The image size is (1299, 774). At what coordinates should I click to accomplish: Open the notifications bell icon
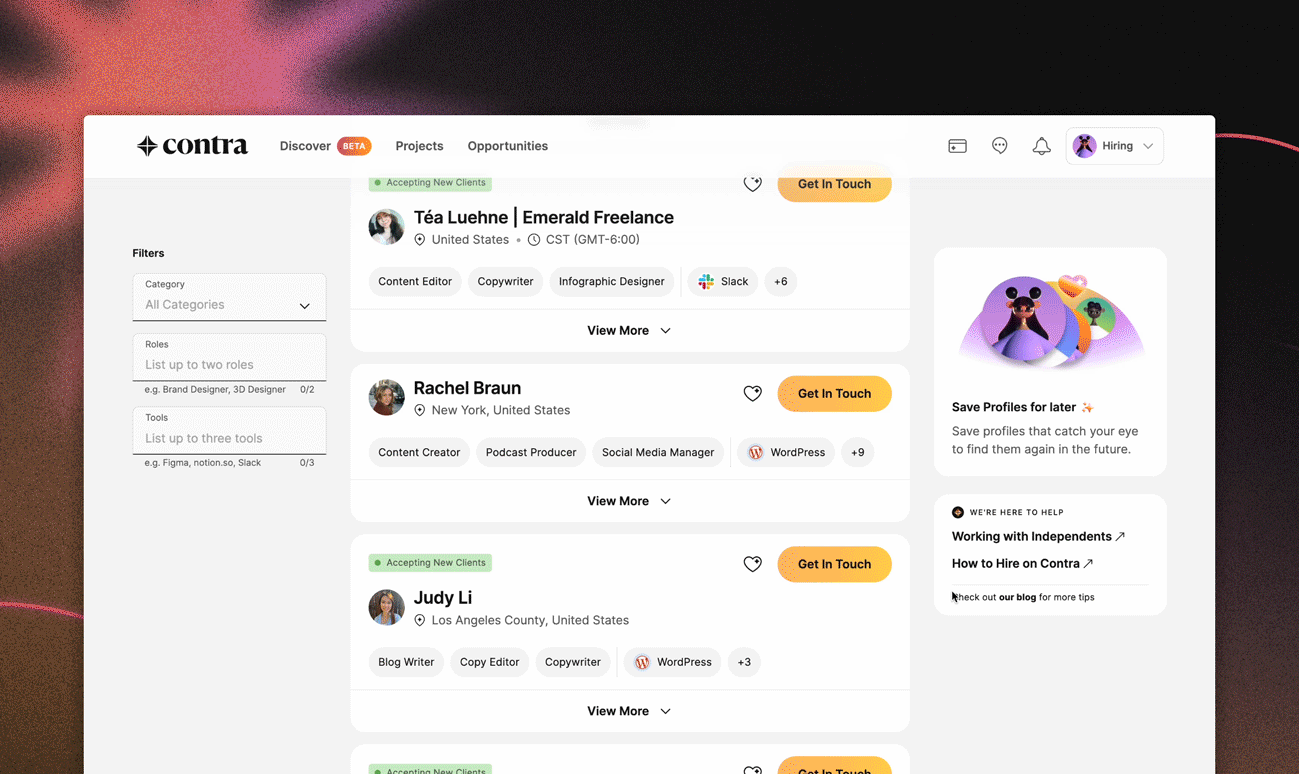coord(1041,146)
